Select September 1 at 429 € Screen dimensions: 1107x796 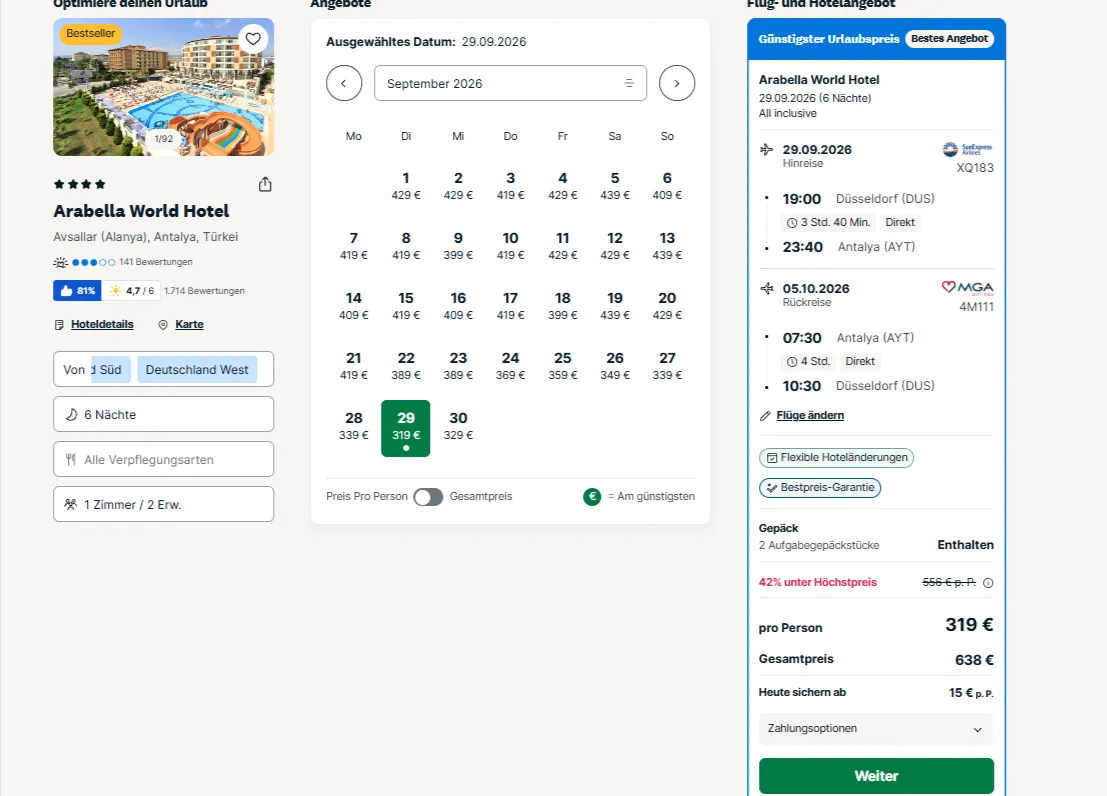pos(406,186)
